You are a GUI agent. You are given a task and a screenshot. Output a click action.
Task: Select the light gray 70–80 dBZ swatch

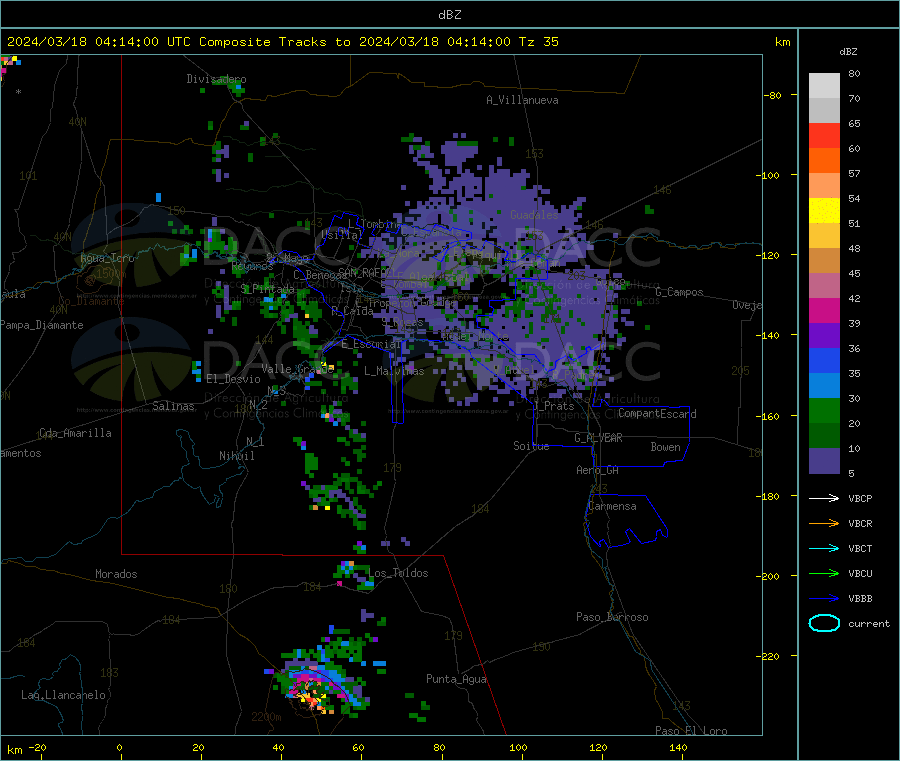coord(824,86)
